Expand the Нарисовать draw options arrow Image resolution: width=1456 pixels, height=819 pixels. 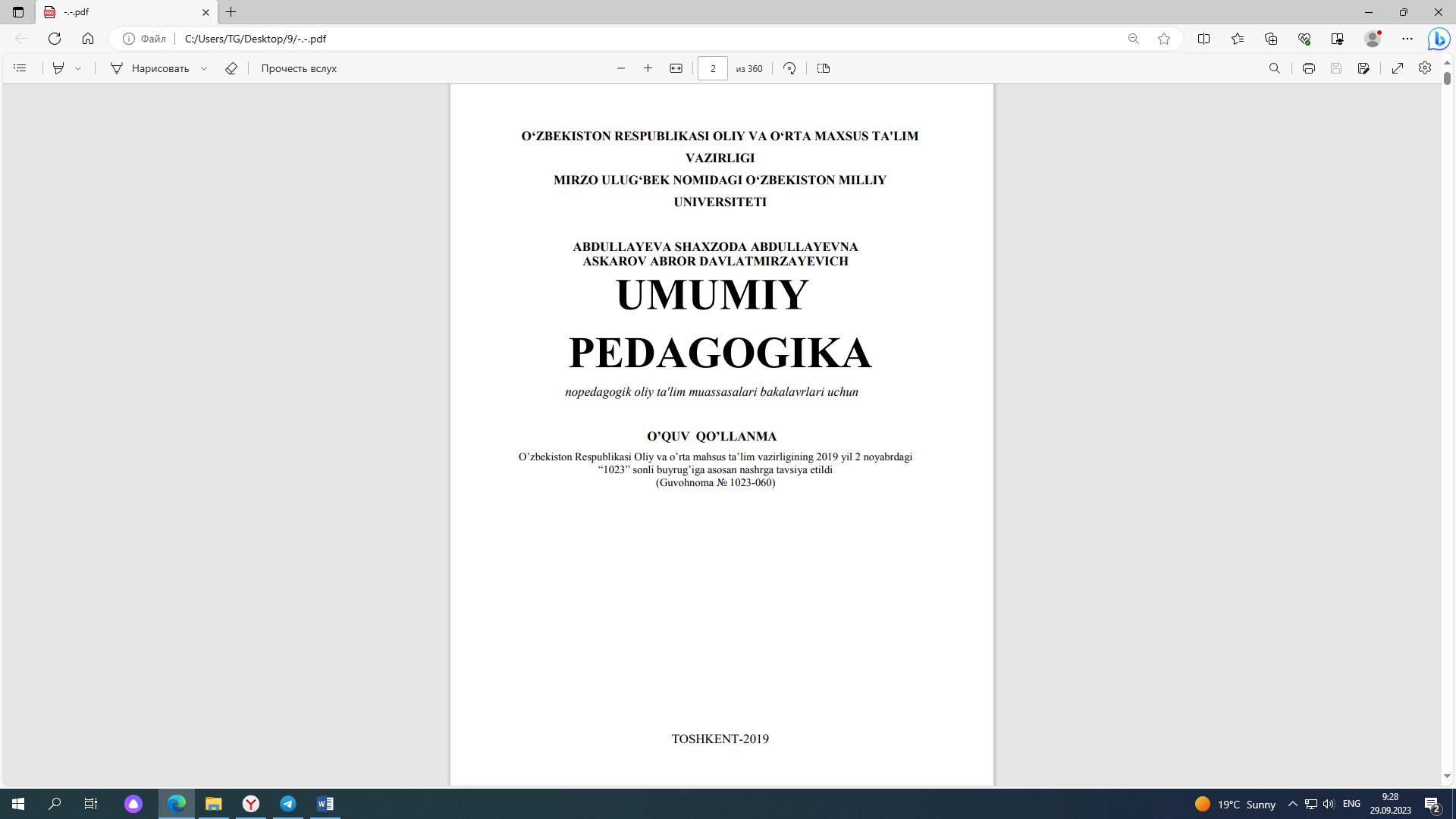(204, 68)
